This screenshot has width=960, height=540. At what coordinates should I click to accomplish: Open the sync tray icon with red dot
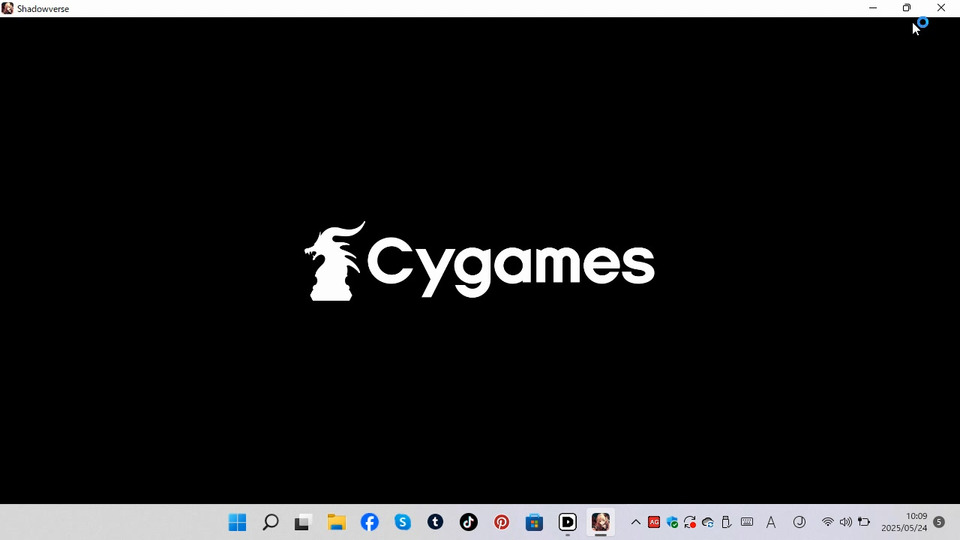(690, 522)
